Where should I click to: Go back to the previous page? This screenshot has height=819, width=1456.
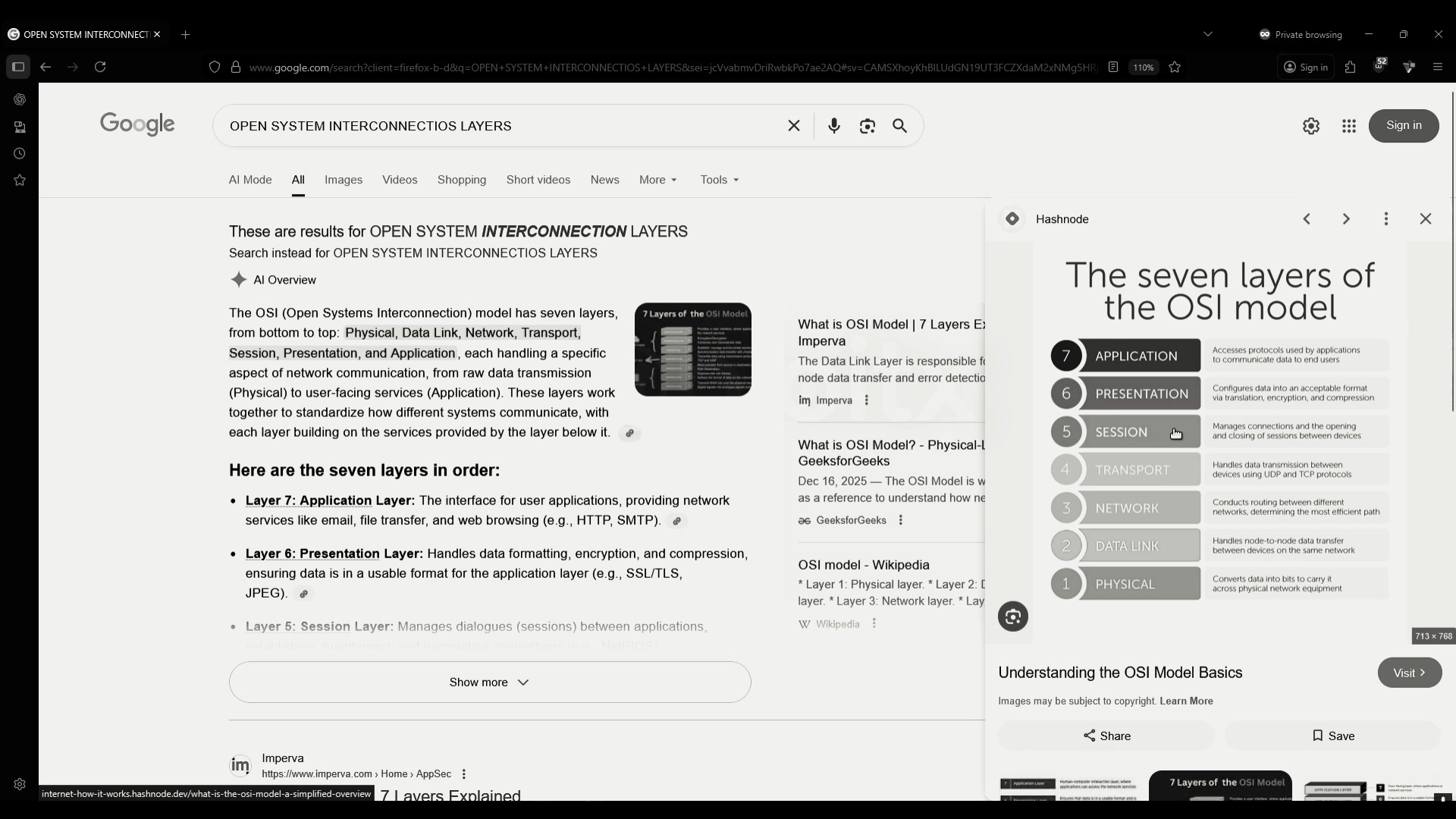tap(45, 67)
